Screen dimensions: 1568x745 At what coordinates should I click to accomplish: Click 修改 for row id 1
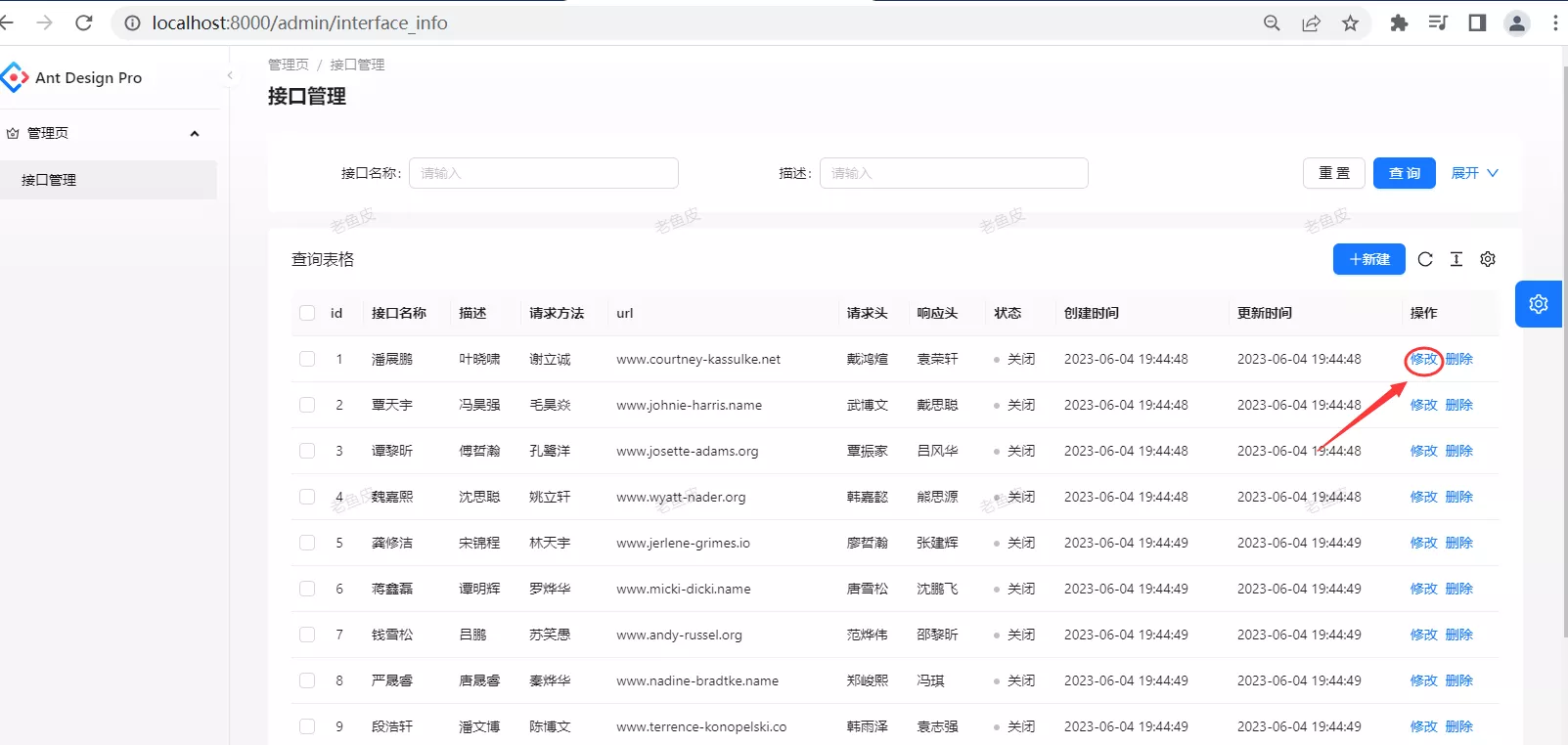coord(1424,359)
